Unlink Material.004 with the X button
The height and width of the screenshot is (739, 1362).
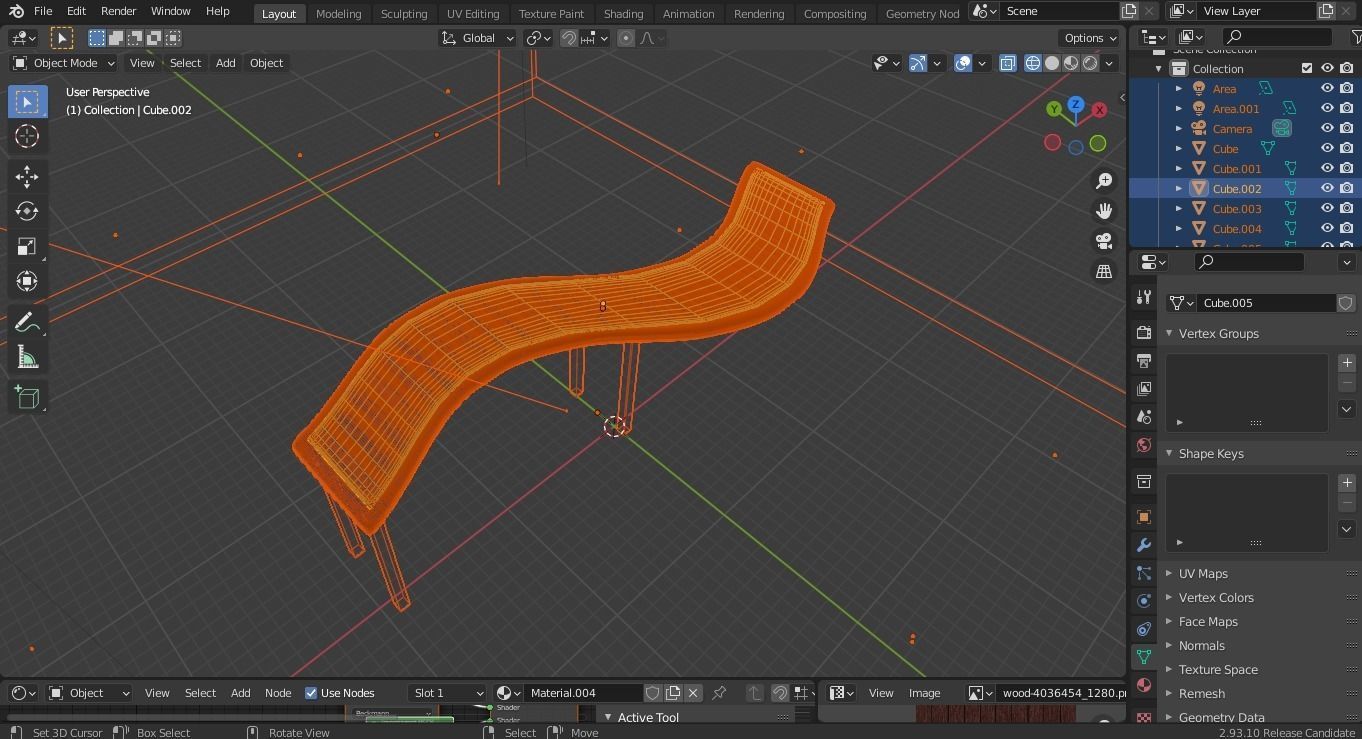(693, 693)
